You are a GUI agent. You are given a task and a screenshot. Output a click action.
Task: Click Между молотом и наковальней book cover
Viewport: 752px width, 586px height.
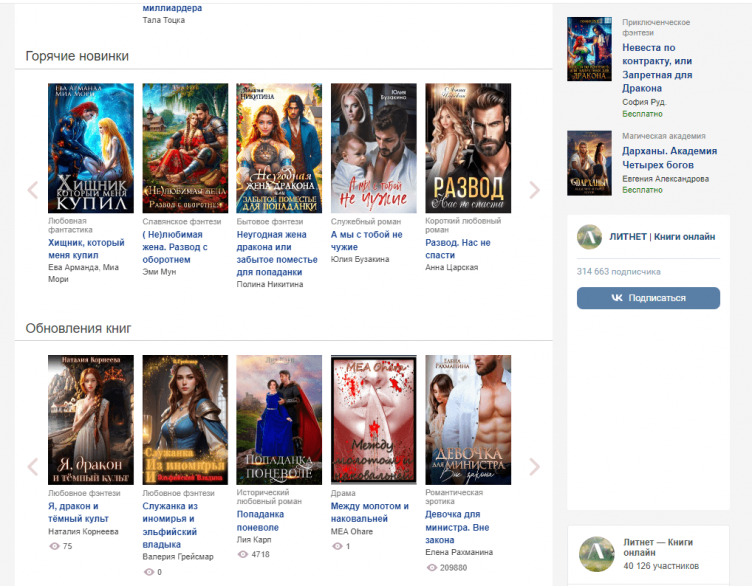(373, 420)
